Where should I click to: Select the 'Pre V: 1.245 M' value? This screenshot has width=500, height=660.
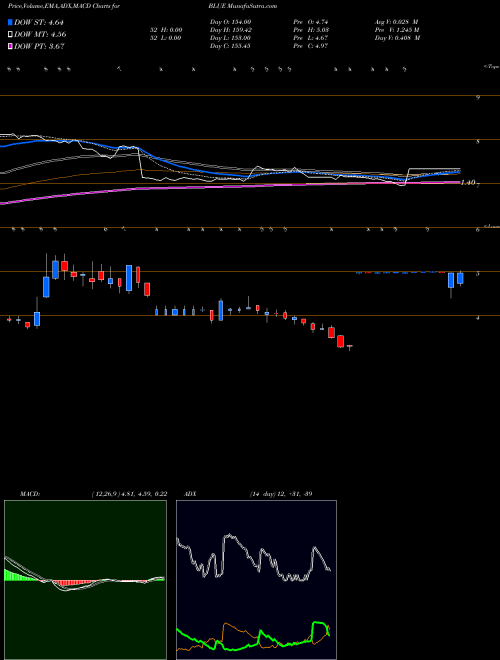397,30
